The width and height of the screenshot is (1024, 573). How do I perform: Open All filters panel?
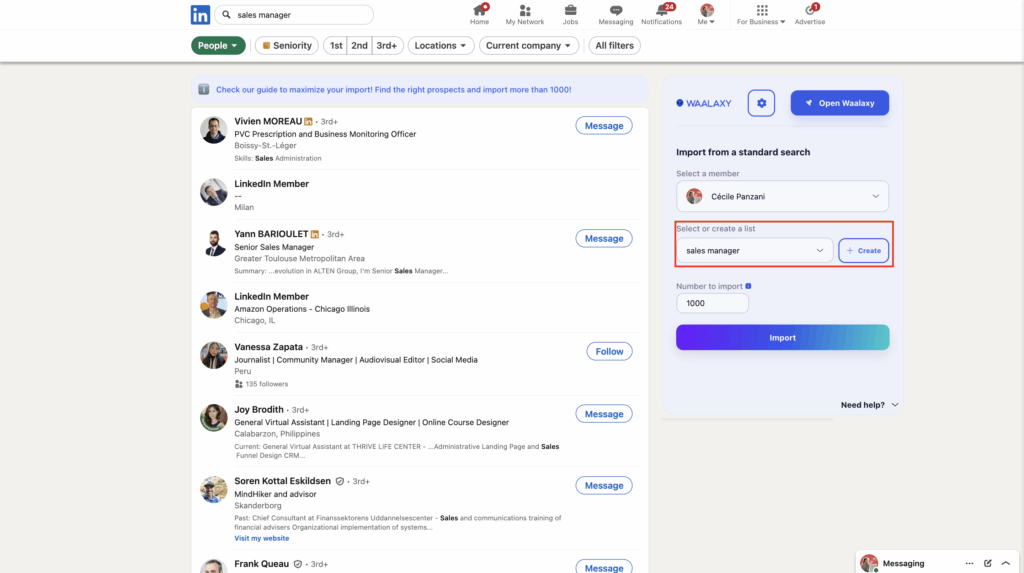click(x=614, y=46)
